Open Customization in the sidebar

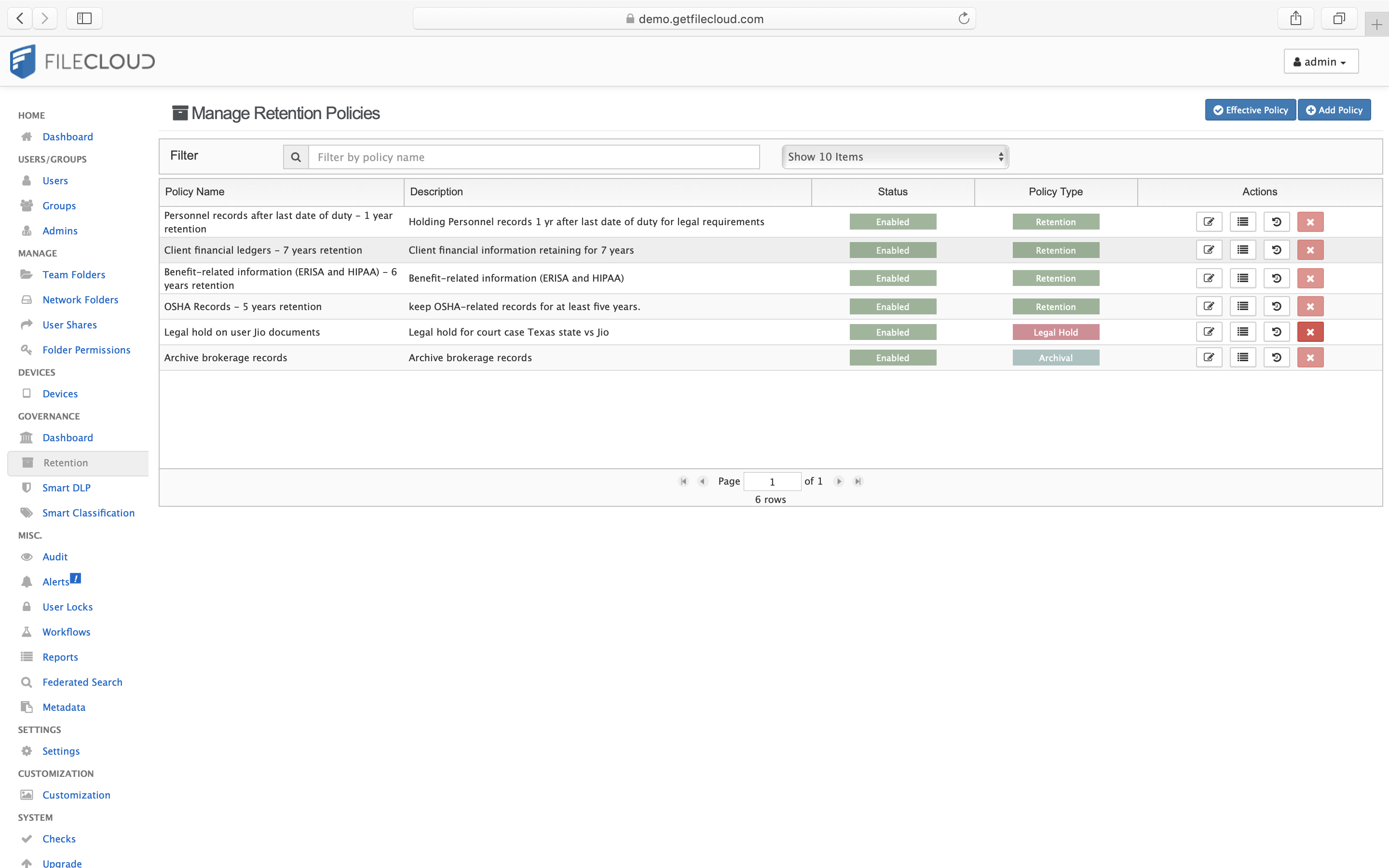(x=76, y=795)
